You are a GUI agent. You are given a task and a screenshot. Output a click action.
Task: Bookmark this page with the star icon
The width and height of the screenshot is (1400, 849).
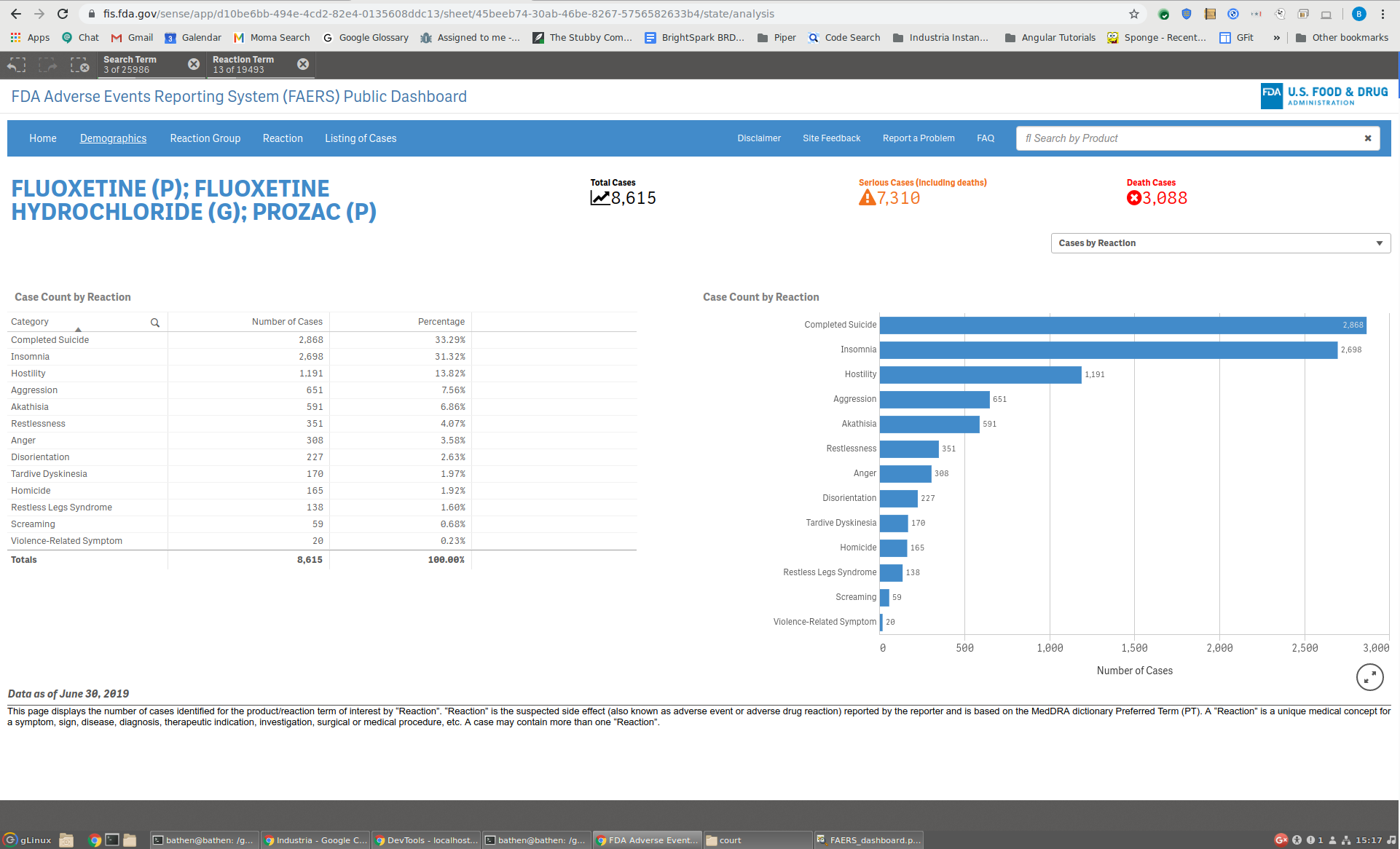pos(1134,14)
